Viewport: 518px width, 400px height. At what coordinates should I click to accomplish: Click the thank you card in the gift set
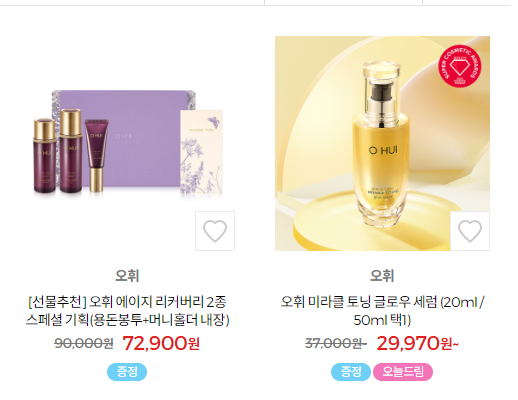coord(201,152)
